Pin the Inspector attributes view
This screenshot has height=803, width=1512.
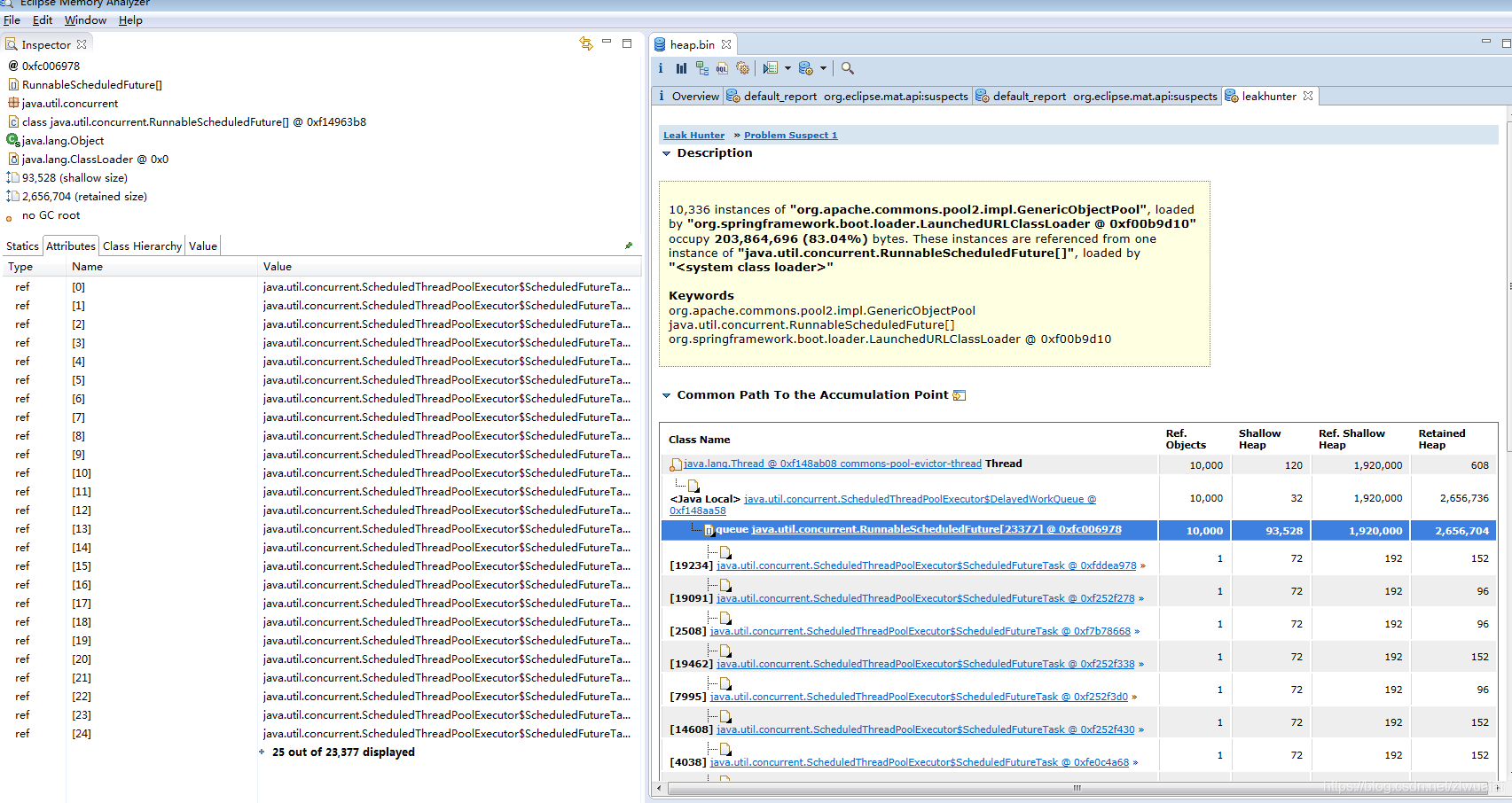[x=629, y=246]
